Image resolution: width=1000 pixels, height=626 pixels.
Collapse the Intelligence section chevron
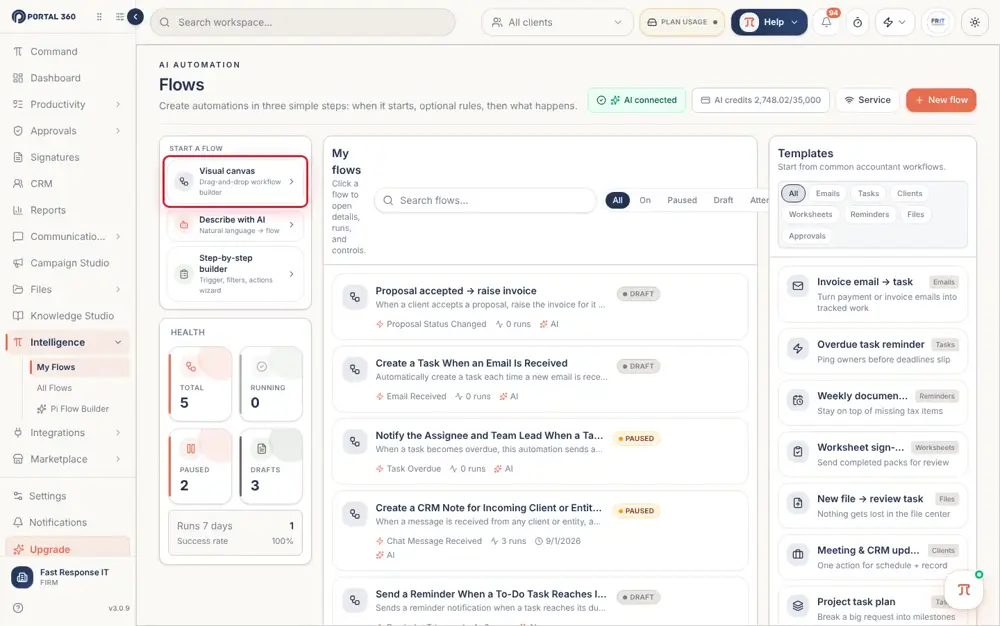pos(118,342)
